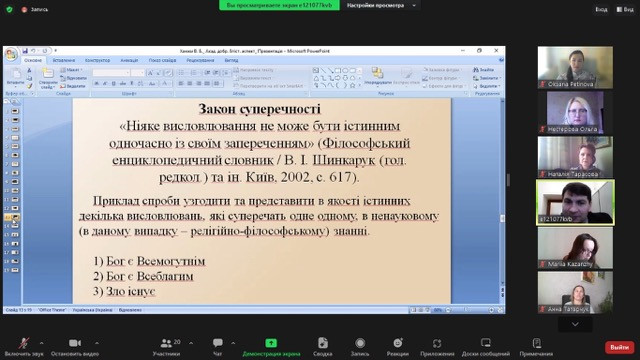
Task: Switch to the Вставлення ribbon tab
Action: coord(64,60)
